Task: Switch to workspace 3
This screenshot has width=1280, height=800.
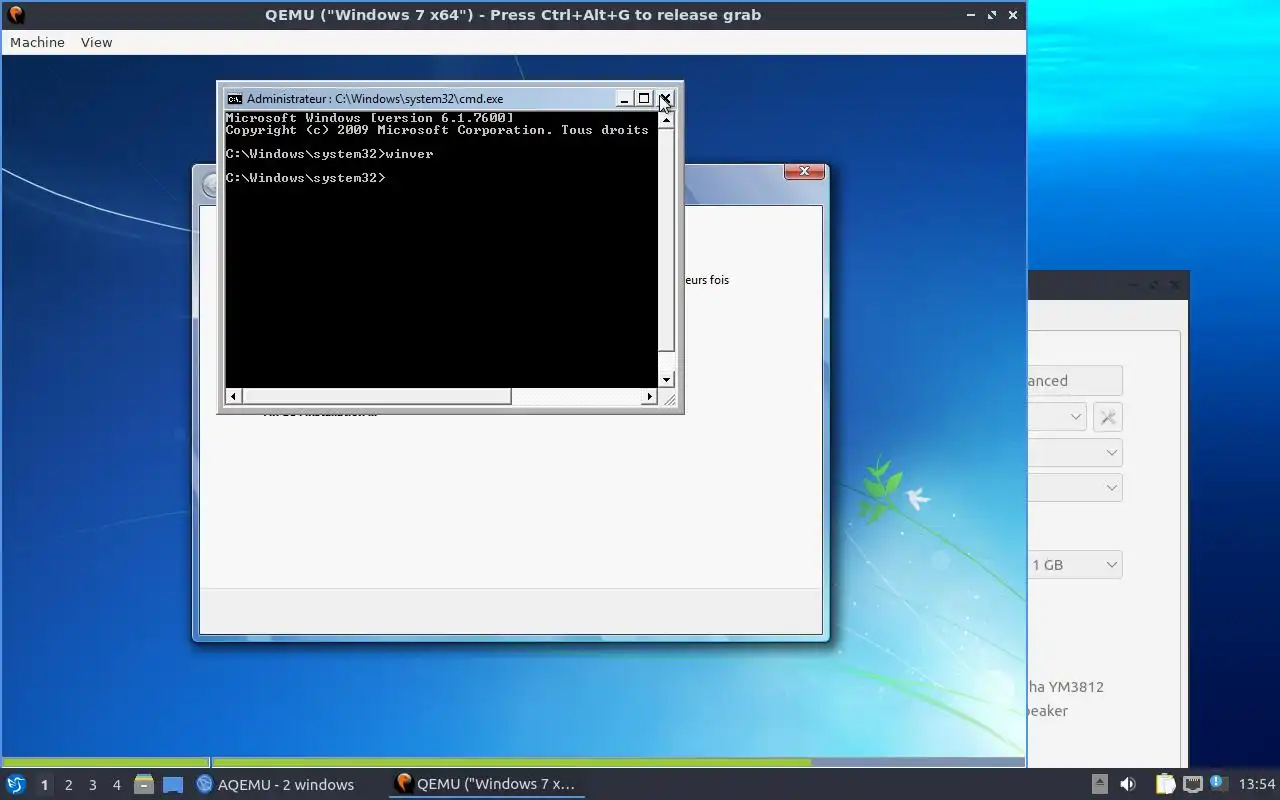Action: click(x=92, y=785)
